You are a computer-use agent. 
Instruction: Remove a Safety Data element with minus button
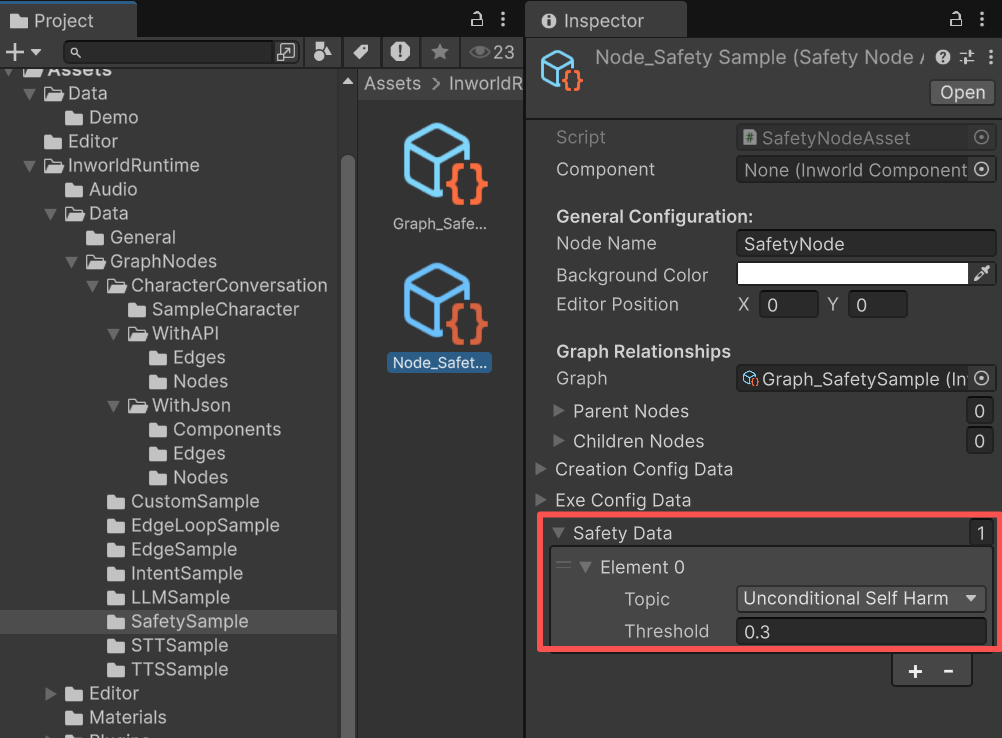tap(948, 671)
